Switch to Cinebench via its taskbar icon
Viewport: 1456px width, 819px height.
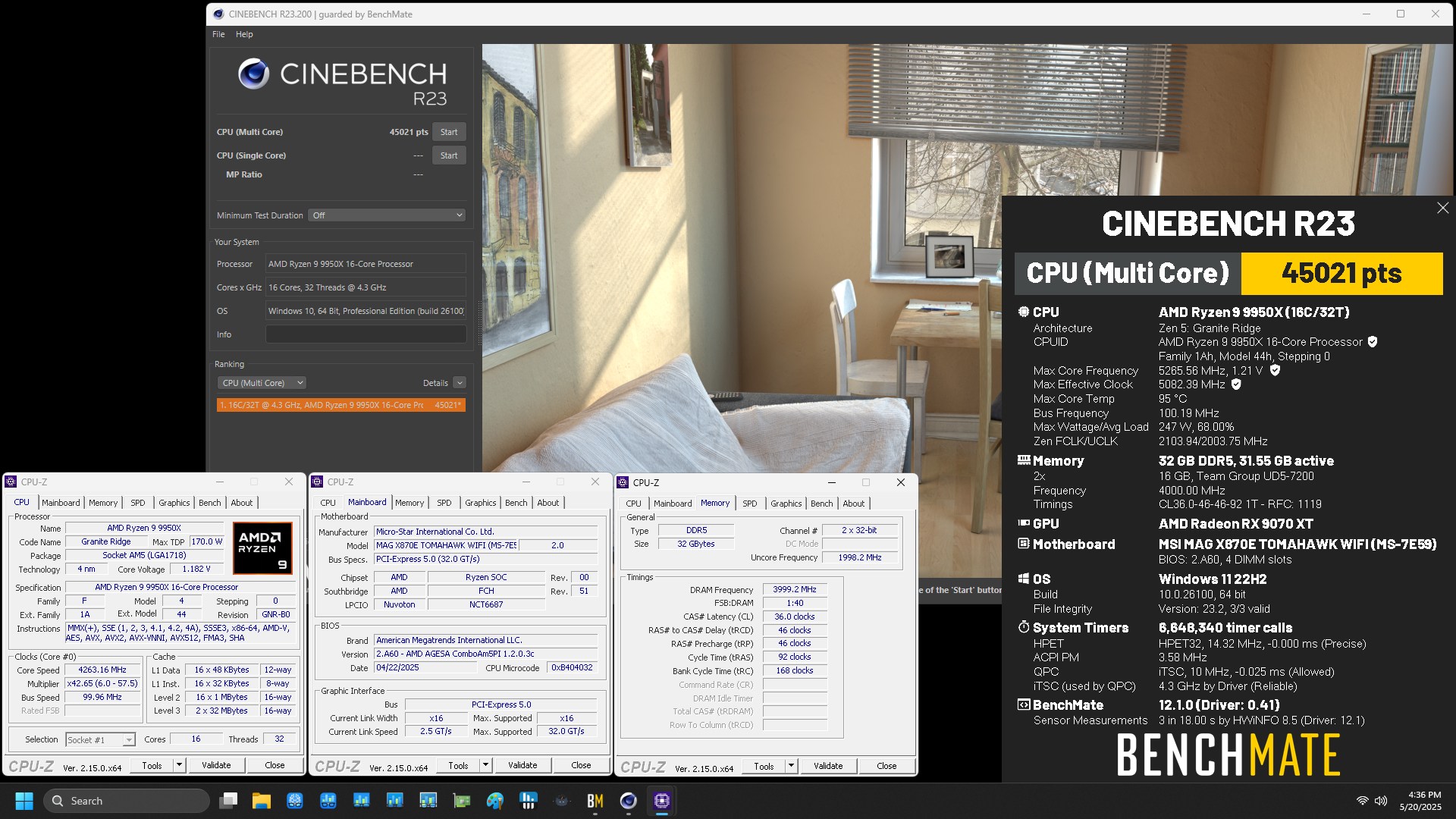click(x=629, y=801)
